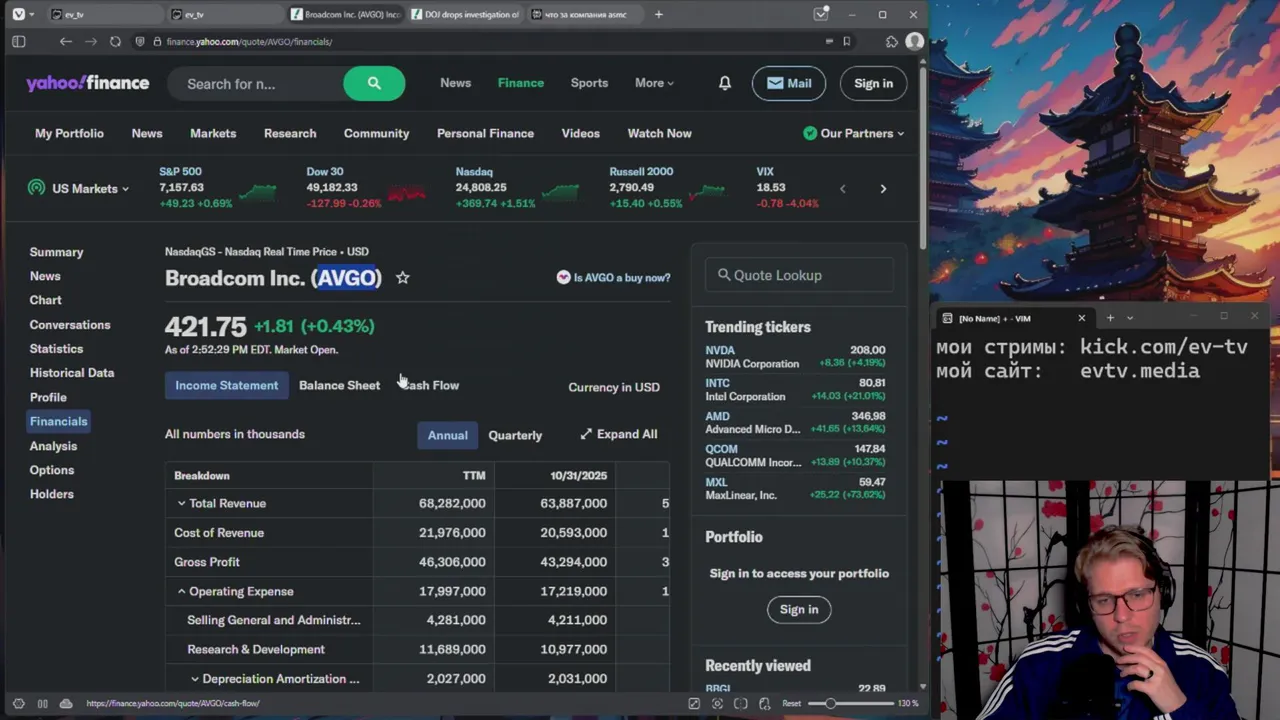Click the Yahoo search input box
The height and width of the screenshot is (720, 1280).
(255, 84)
